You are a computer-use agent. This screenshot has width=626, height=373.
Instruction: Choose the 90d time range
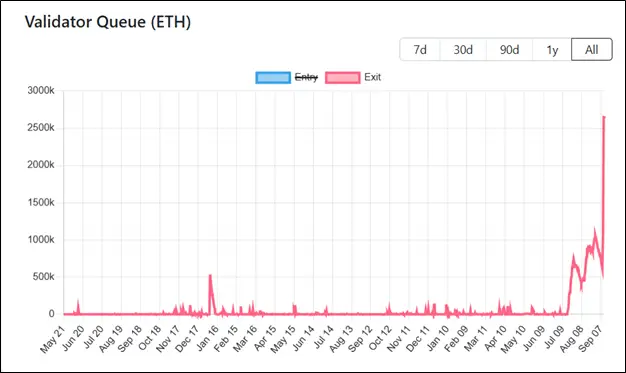tap(509, 50)
